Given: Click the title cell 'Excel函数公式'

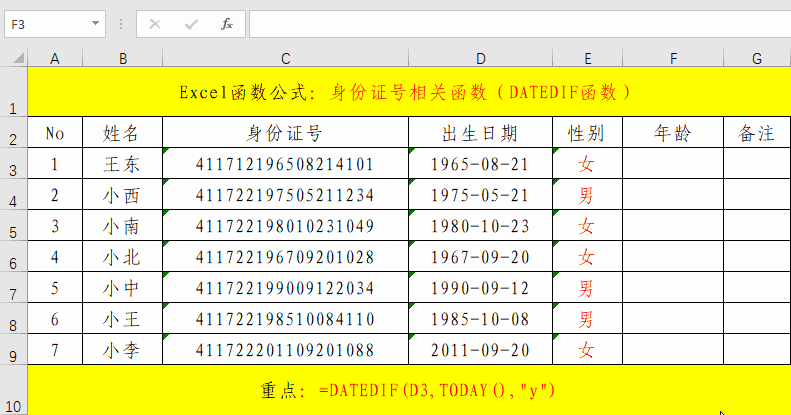Looking at the screenshot, I should 409,92.
